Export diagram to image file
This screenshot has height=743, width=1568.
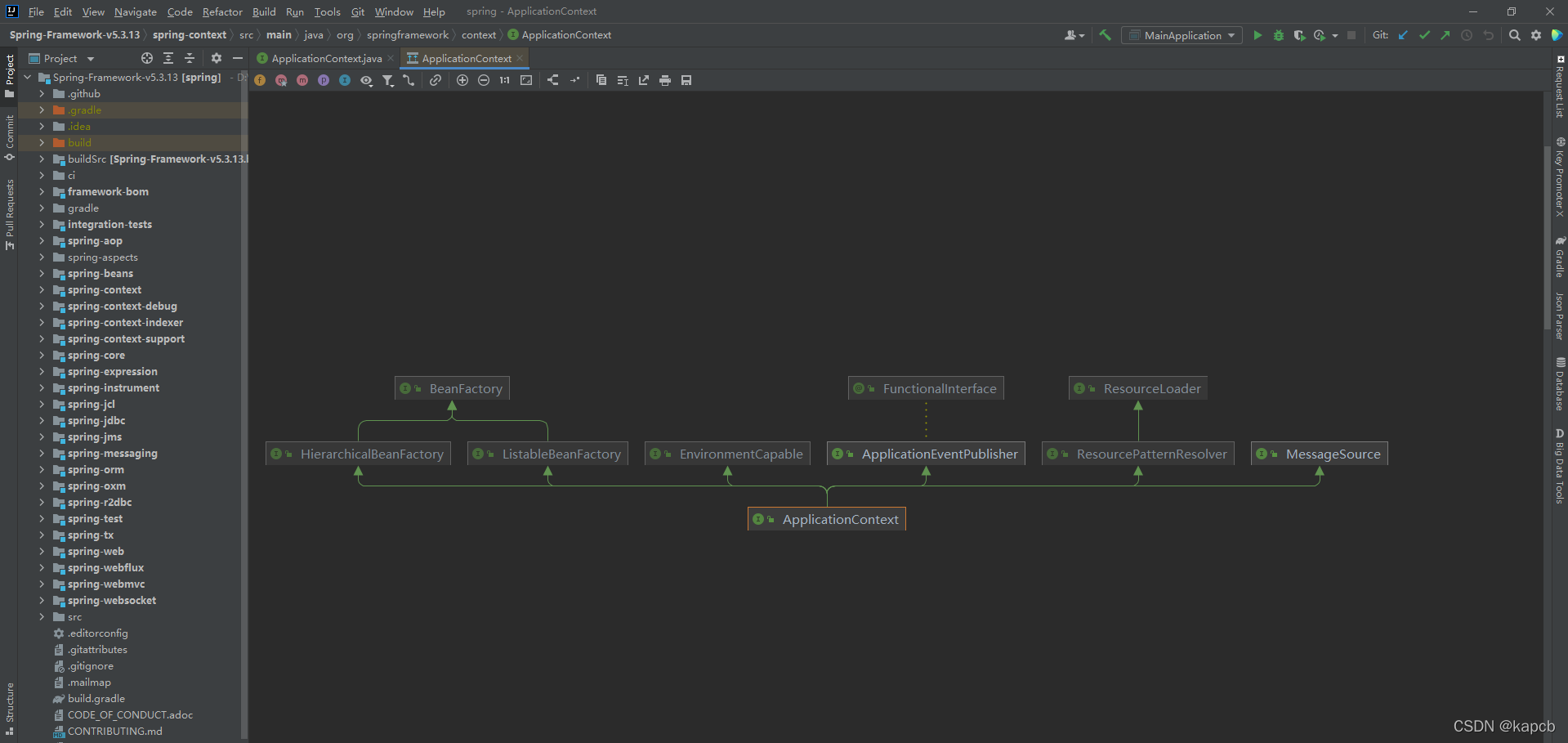pyautogui.click(x=644, y=80)
